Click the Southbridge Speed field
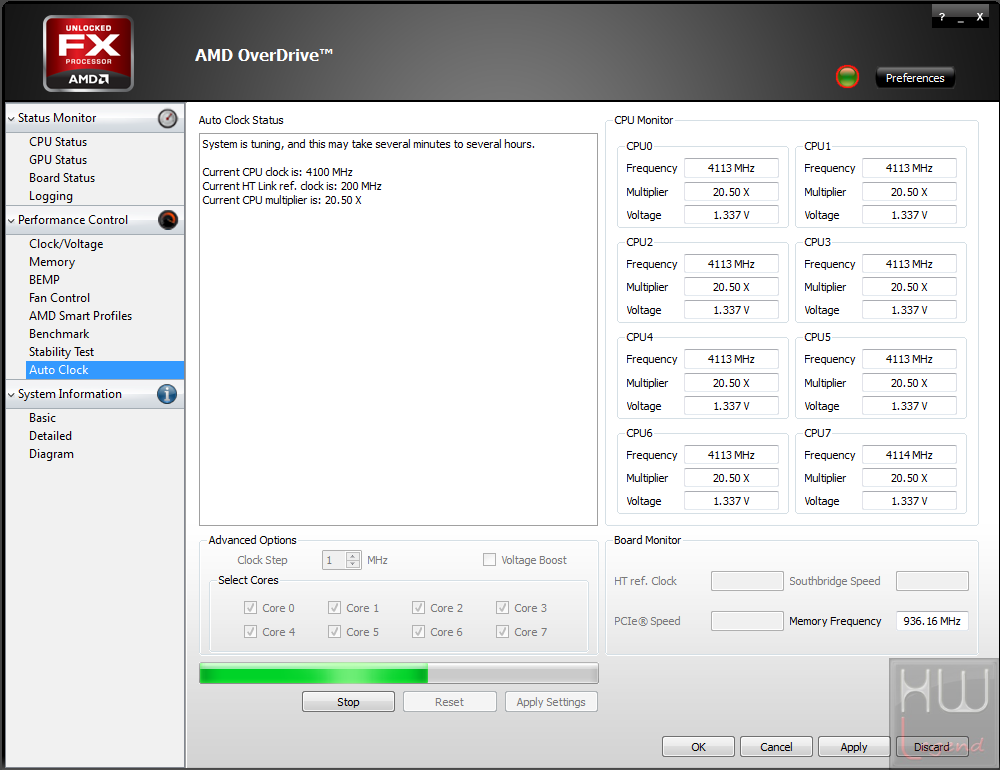Screen dimensions: 1000x770 point(932,581)
